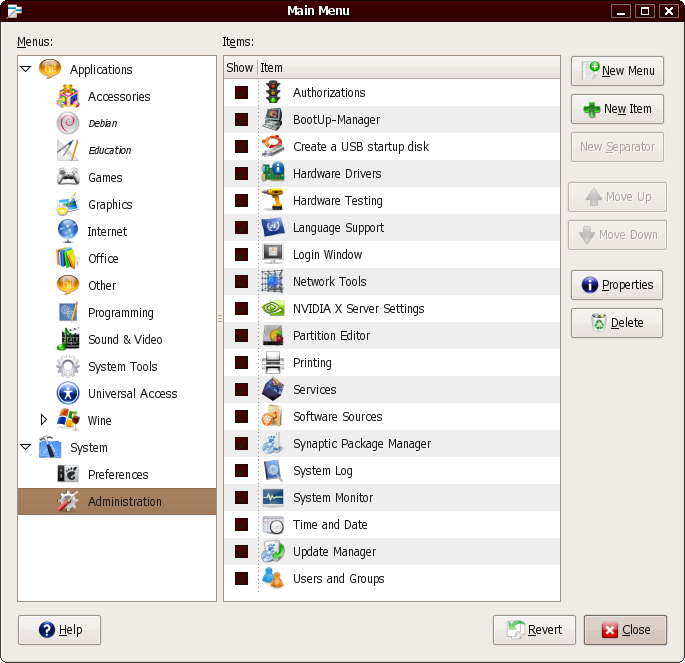Click the Update Manager icon
Image resolution: width=685 pixels, height=663 pixels.
tap(273, 551)
